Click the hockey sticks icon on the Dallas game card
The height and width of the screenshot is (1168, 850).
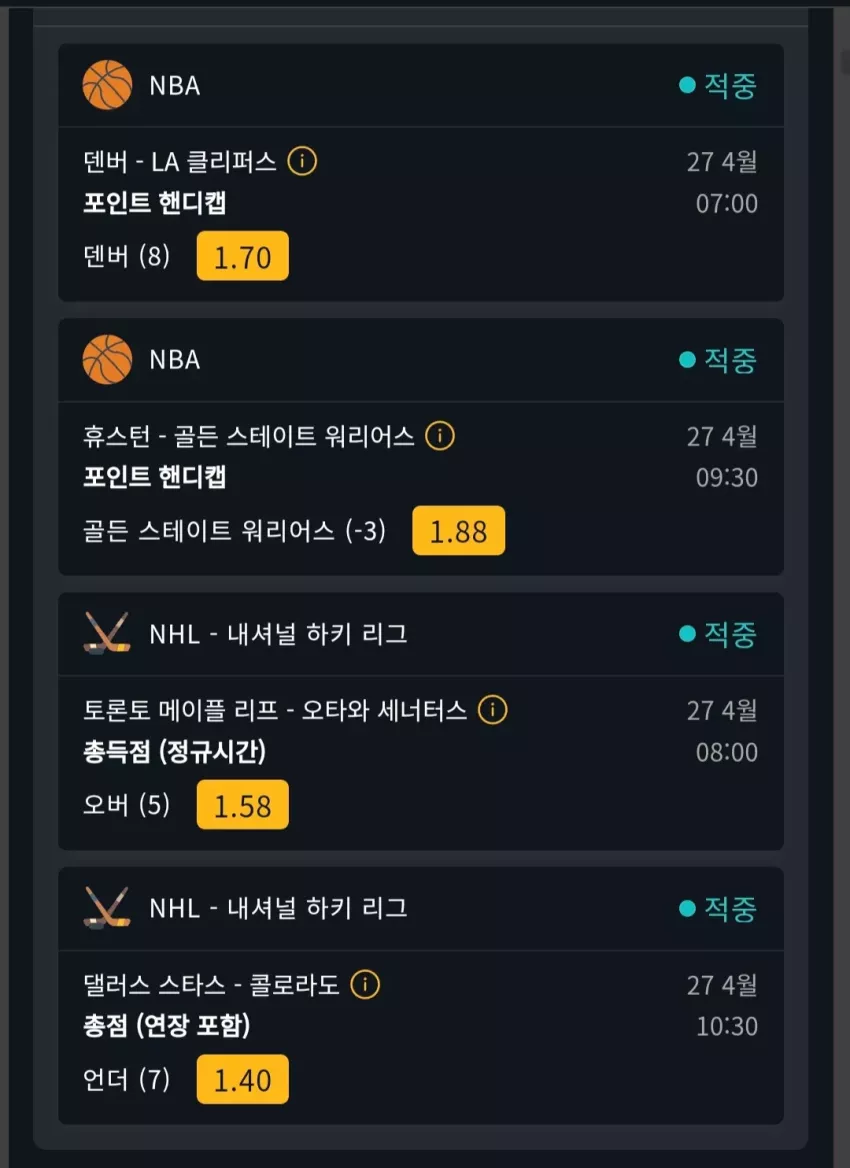(x=107, y=908)
